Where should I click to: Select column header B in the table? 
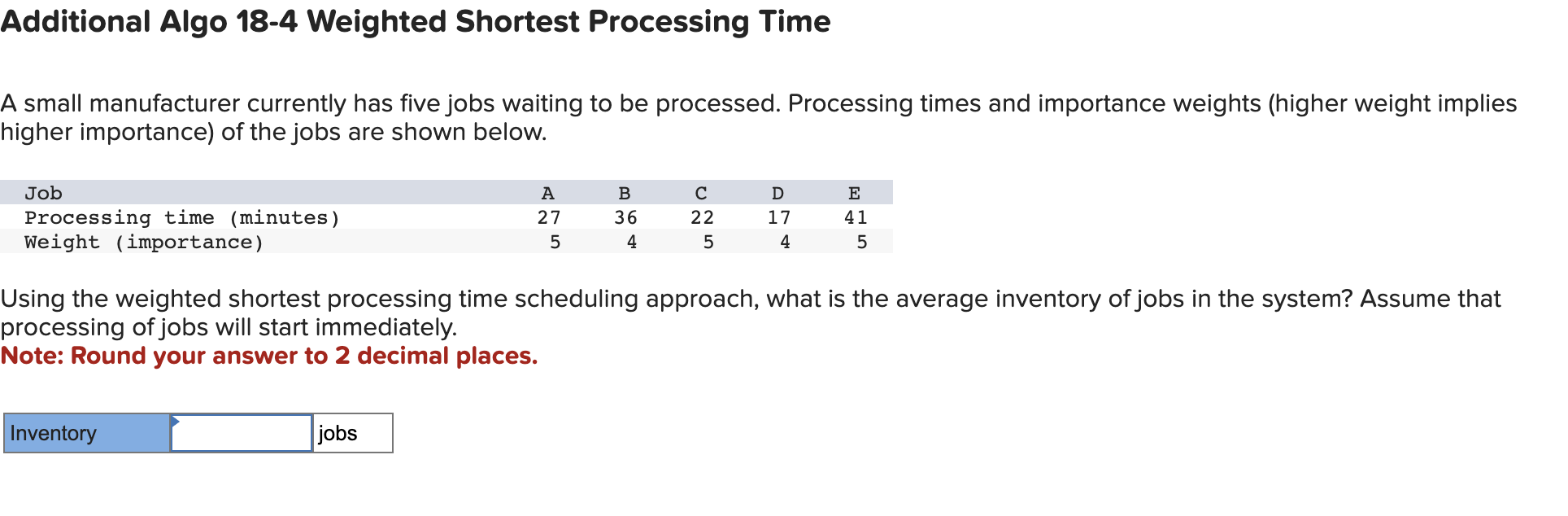pos(625,192)
